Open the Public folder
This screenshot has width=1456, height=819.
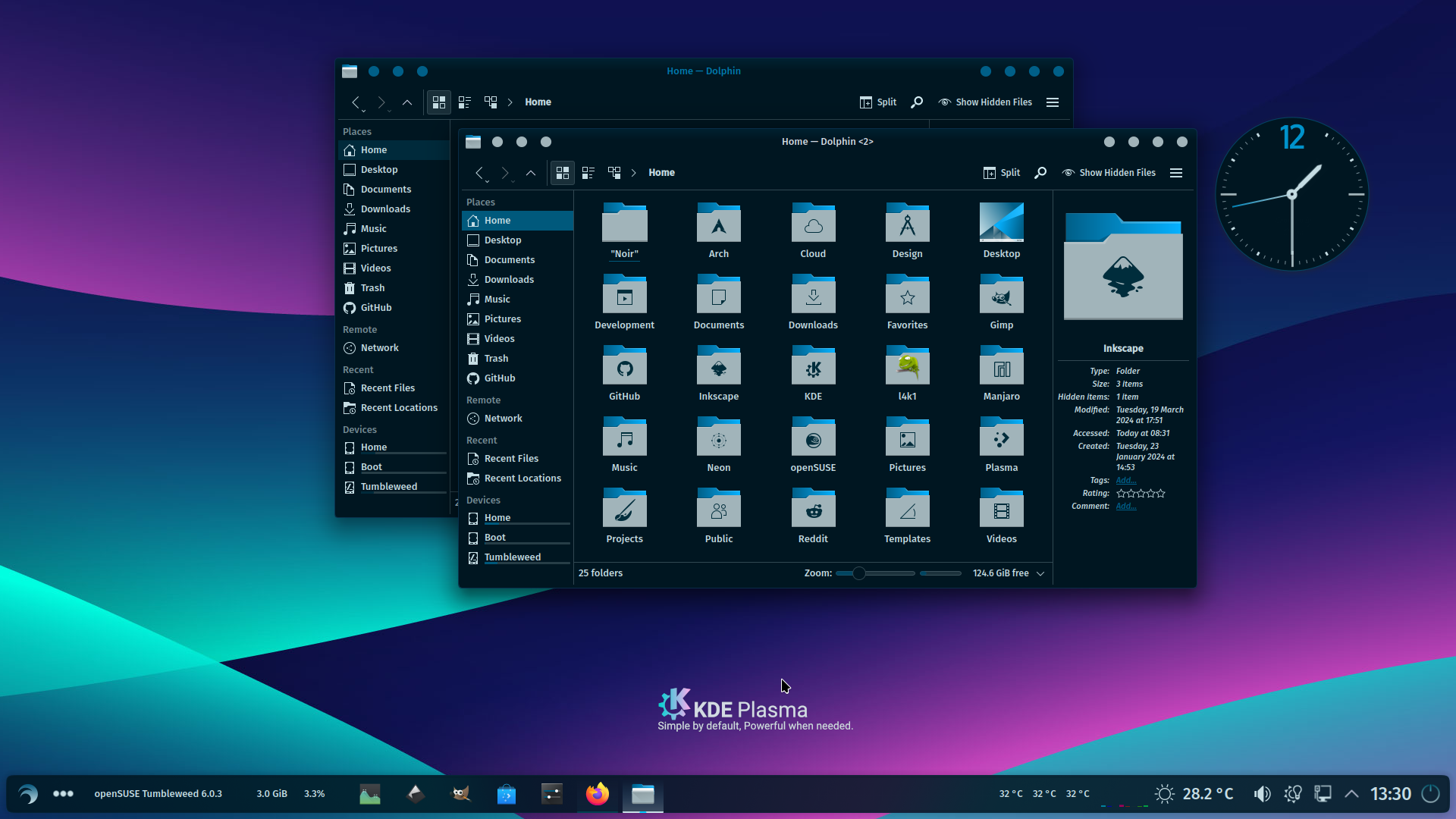click(718, 516)
